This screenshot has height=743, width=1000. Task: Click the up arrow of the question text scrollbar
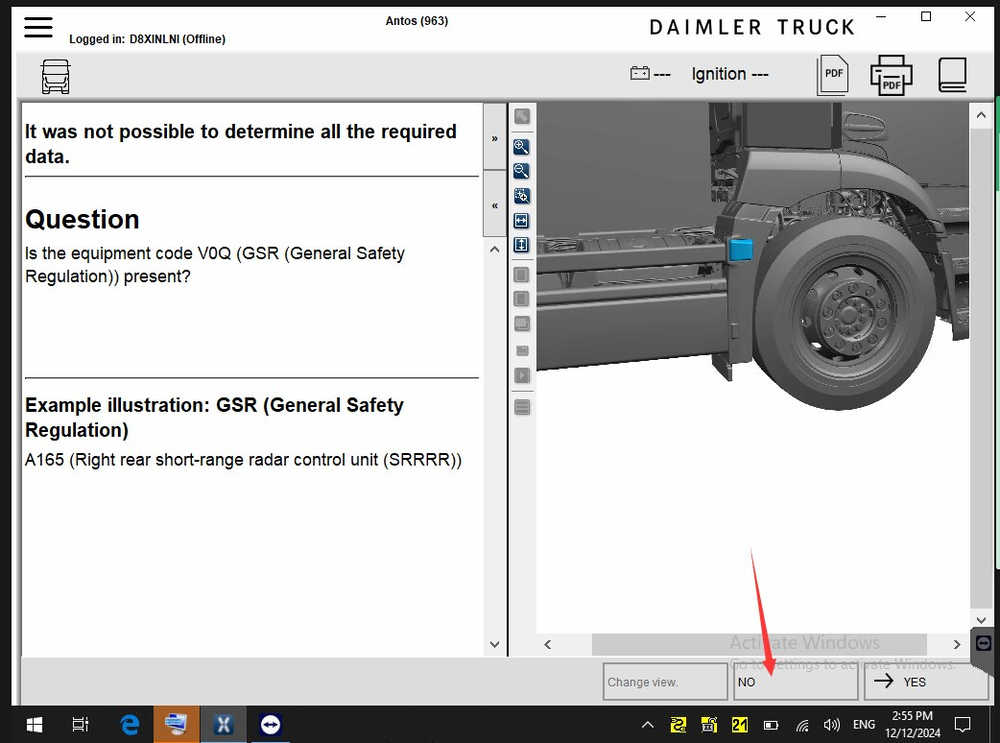(x=494, y=249)
